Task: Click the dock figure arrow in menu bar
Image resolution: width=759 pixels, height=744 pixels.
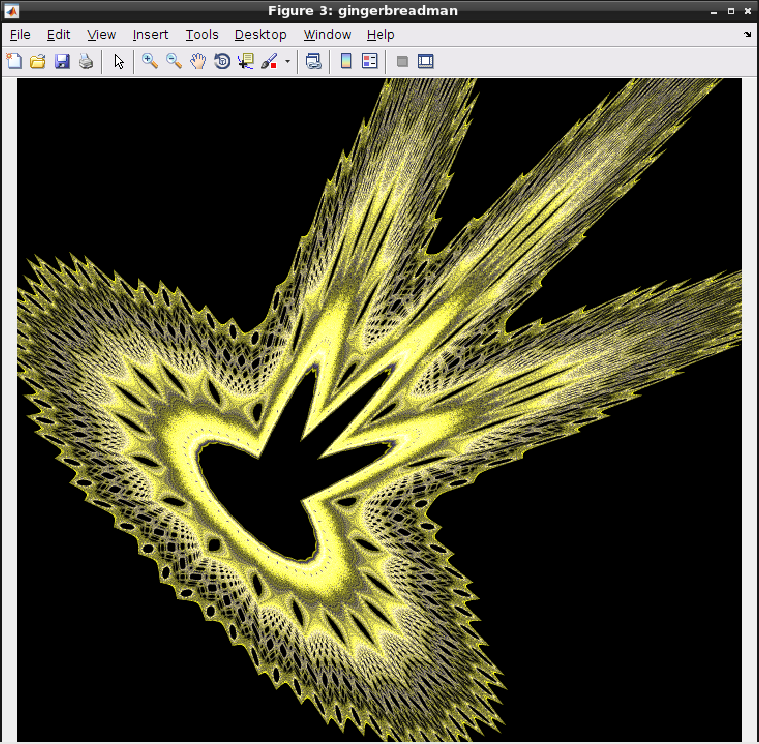Action: (x=747, y=35)
